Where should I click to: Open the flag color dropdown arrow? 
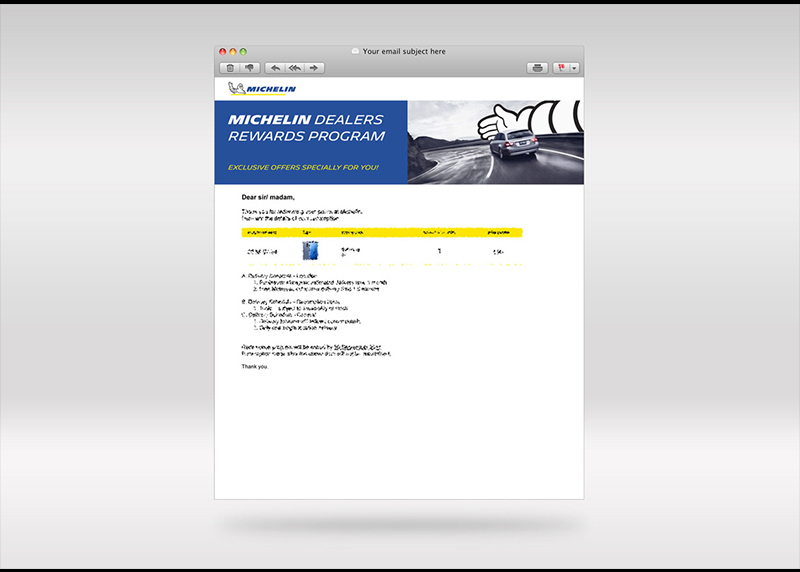574,68
